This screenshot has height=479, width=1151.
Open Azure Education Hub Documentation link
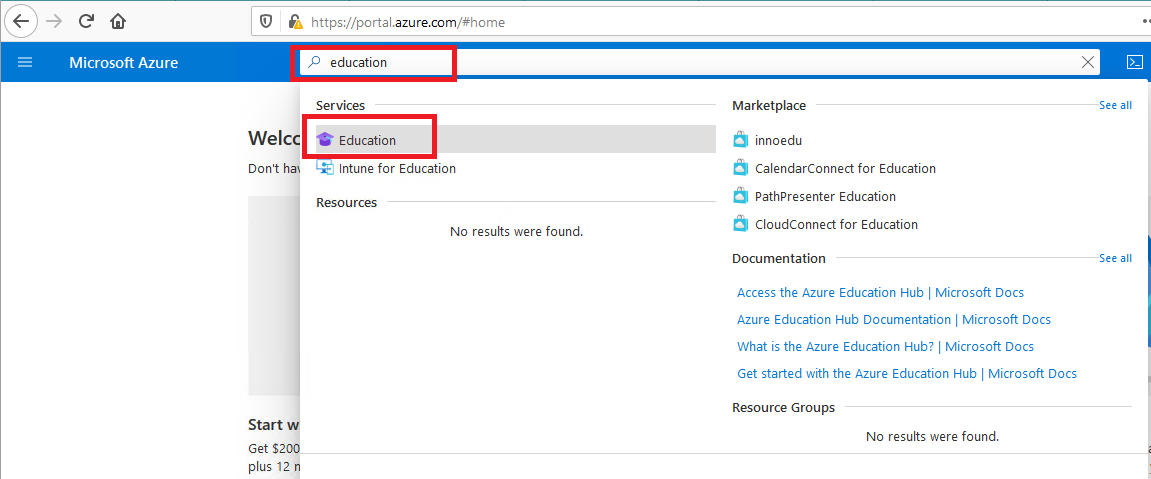pyautogui.click(x=893, y=319)
